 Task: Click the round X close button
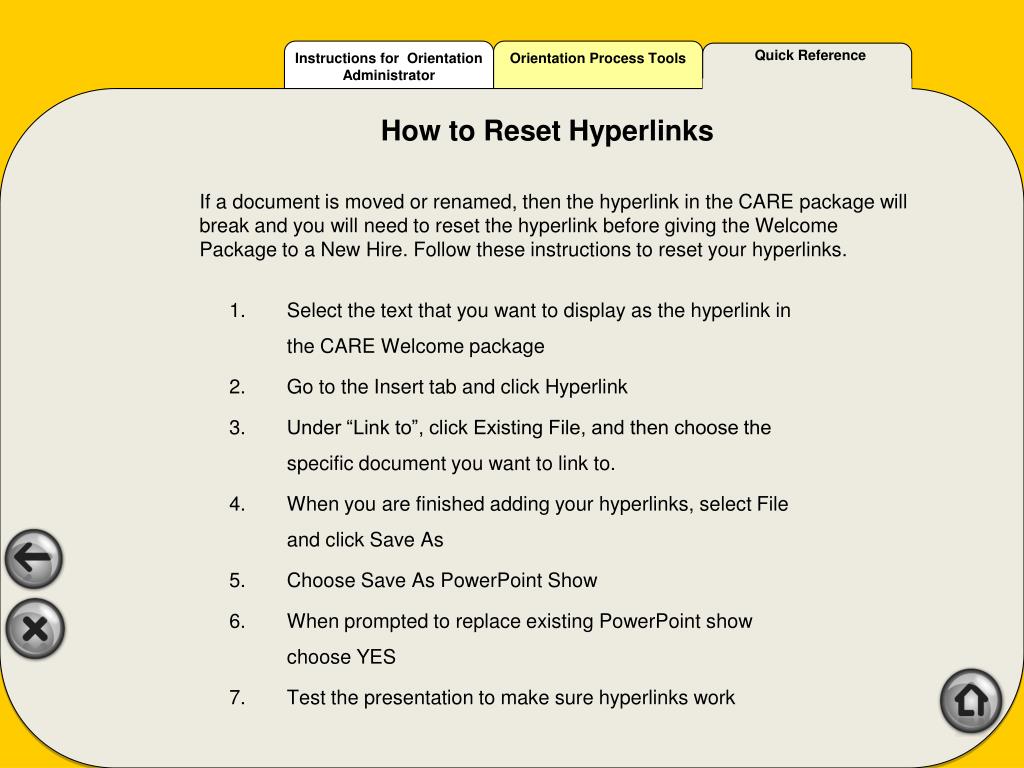35,629
